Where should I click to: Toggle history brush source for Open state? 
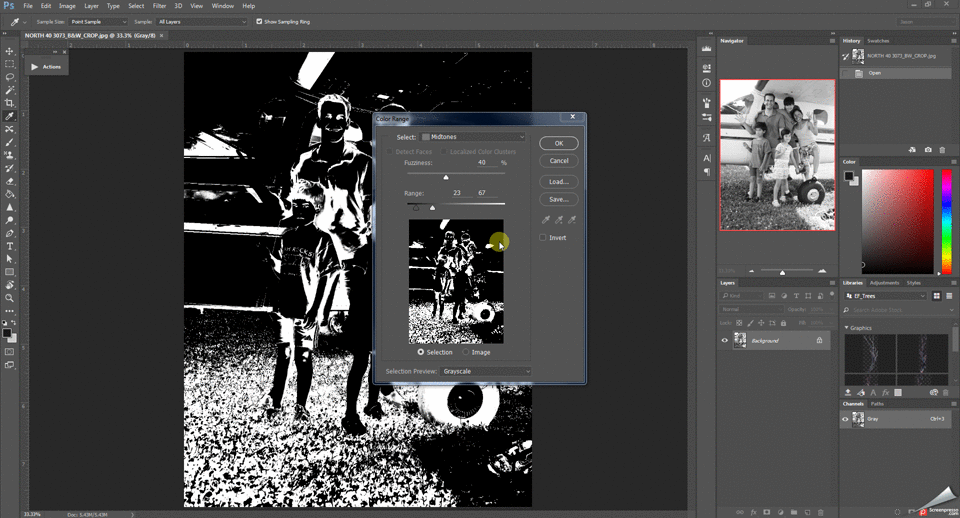click(x=846, y=73)
